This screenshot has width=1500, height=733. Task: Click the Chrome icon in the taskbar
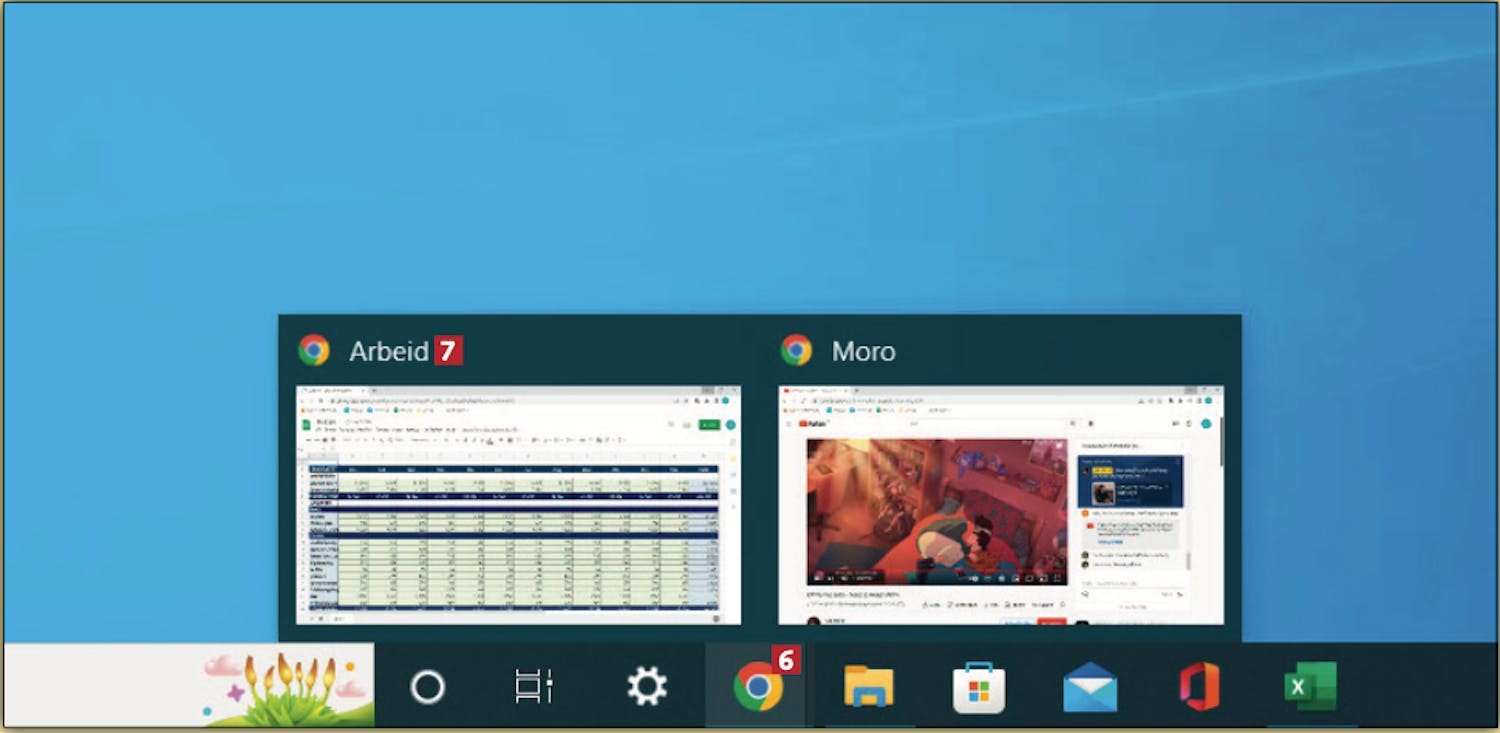[x=756, y=688]
